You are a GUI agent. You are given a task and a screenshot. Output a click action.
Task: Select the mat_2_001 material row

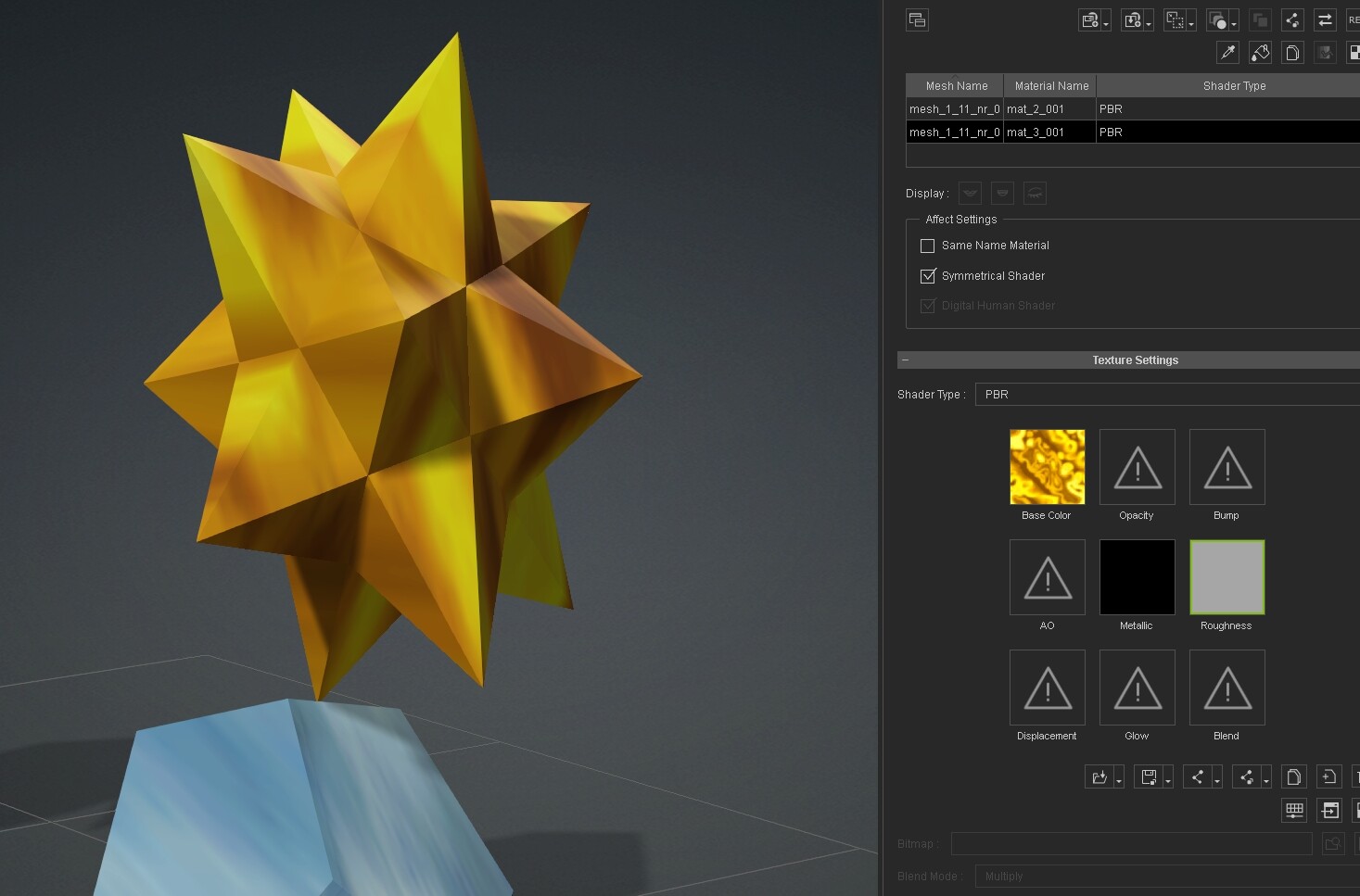pyautogui.click(x=1133, y=108)
